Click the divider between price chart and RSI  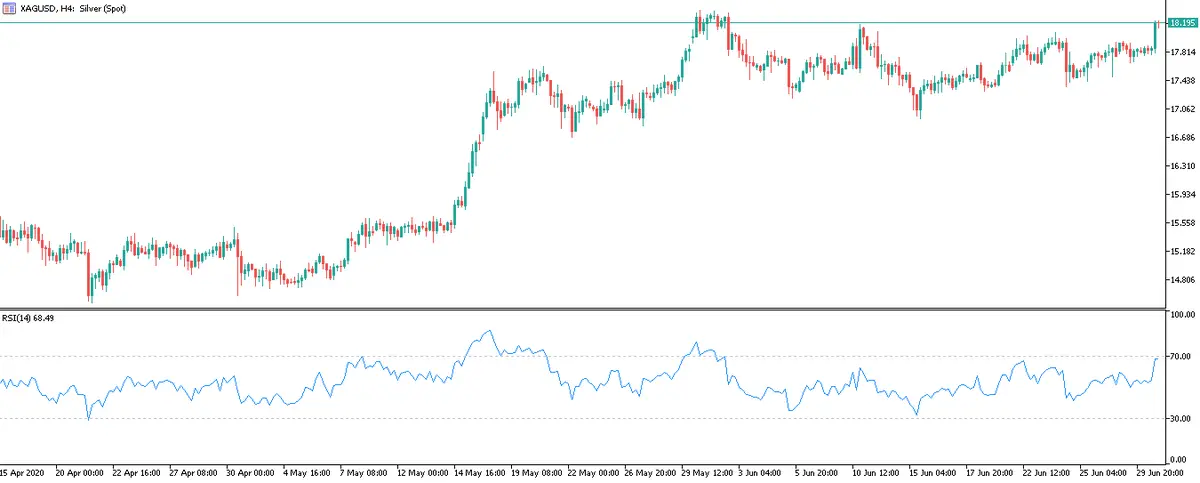point(580,308)
